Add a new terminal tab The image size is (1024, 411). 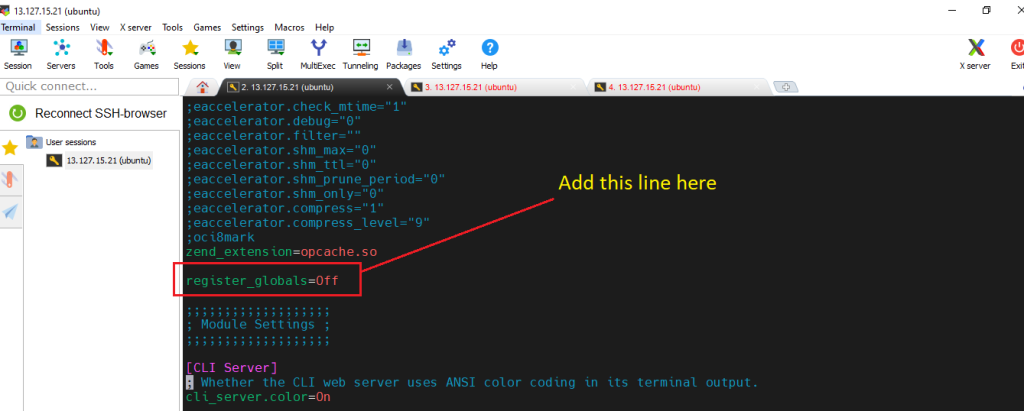tap(786, 87)
